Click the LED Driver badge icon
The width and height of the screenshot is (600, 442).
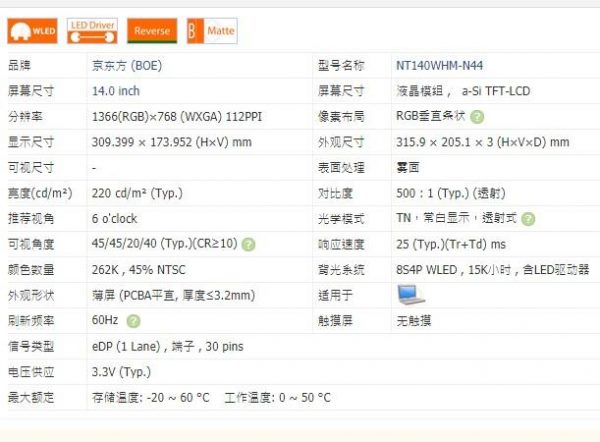tap(92, 31)
